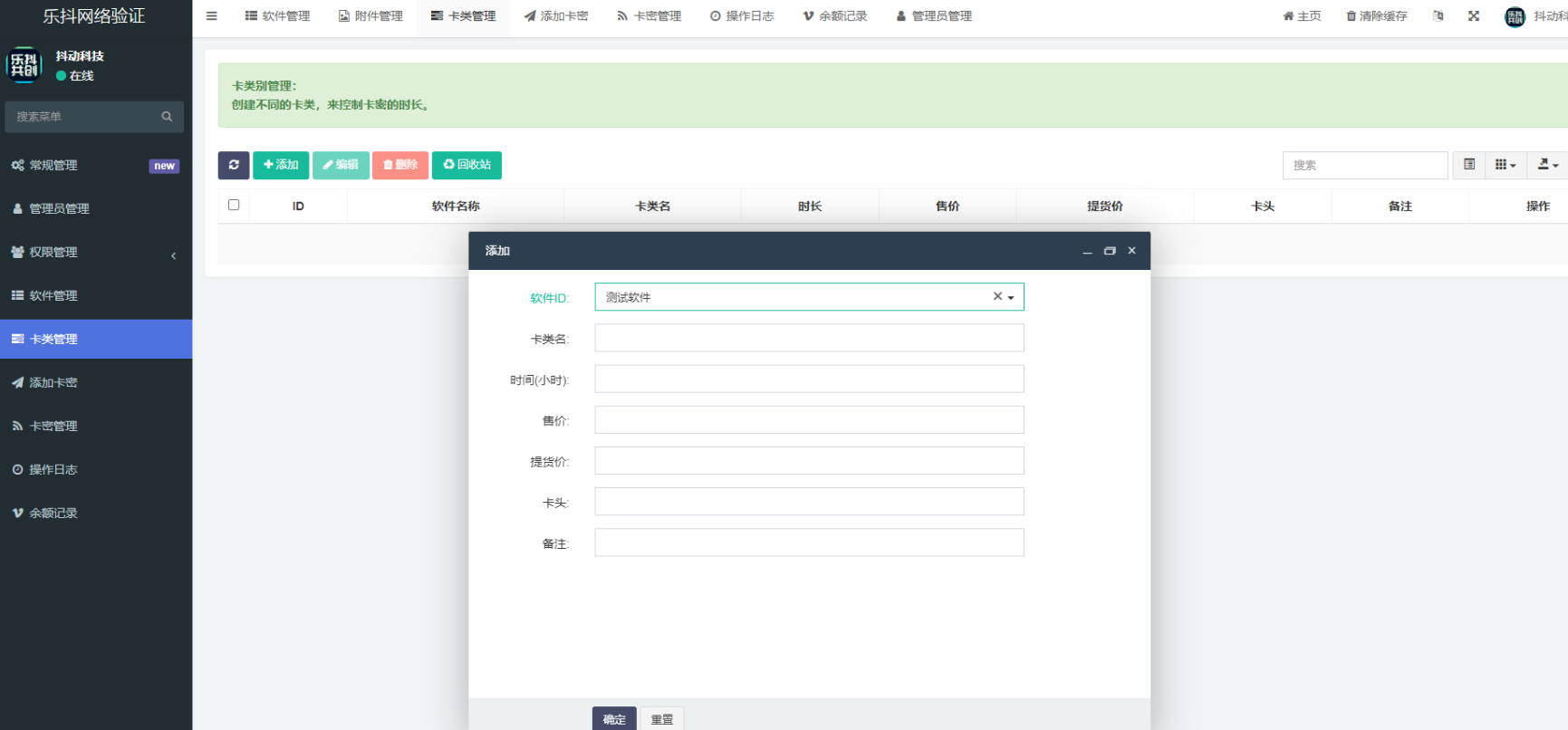Image resolution: width=1568 pixels, height=730 pixels.
Task: Expand 权限管理 in the sidebar
Action: (95, 253)
